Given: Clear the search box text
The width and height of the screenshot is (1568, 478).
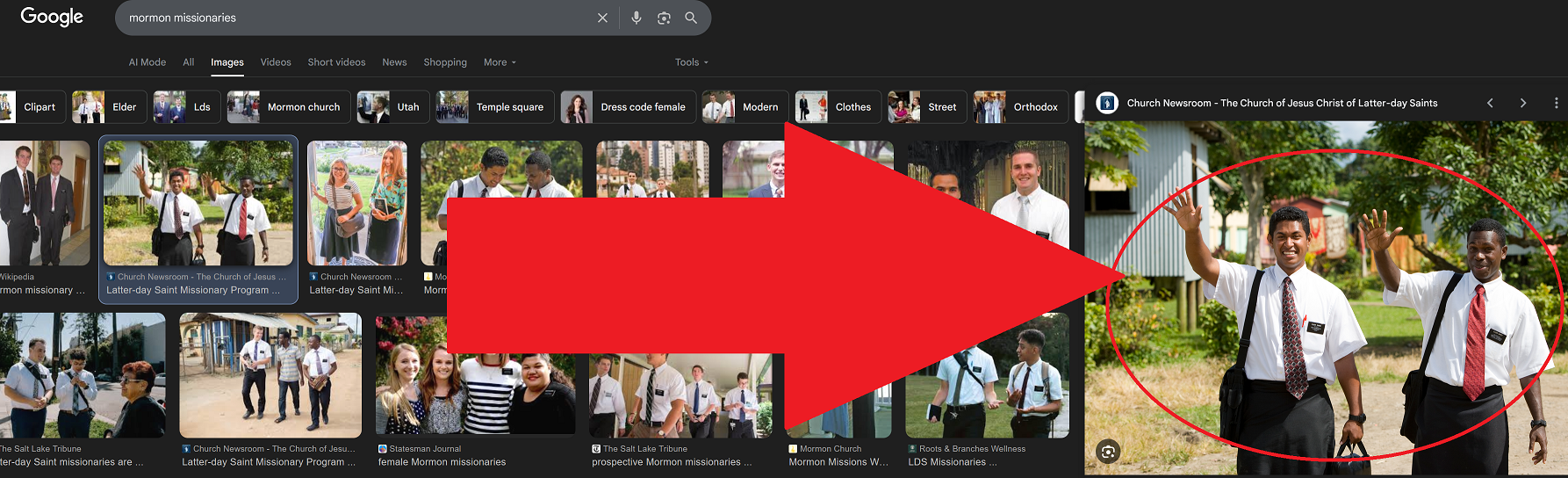Looking at the screenshot, I should click(x=602, y=18).
